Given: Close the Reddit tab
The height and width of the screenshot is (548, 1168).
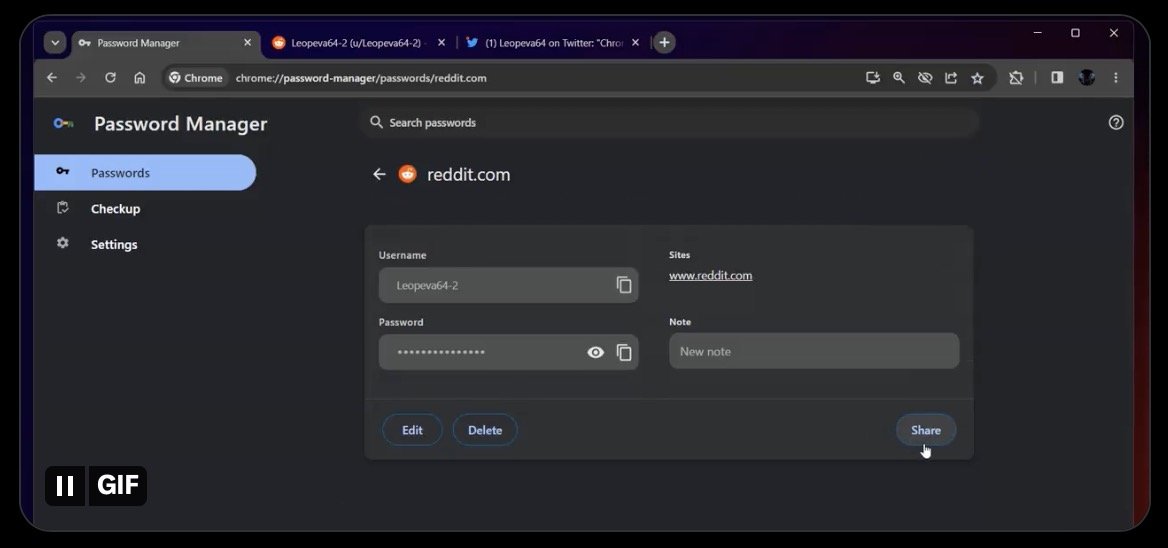Looking at the screenshot, I should [441, 42].
